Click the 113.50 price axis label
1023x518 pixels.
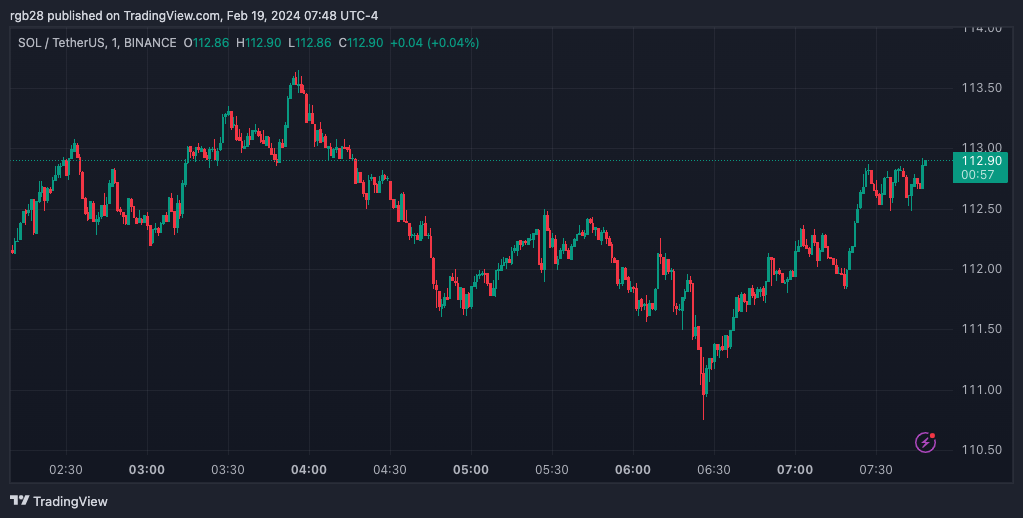click(980, 88)
